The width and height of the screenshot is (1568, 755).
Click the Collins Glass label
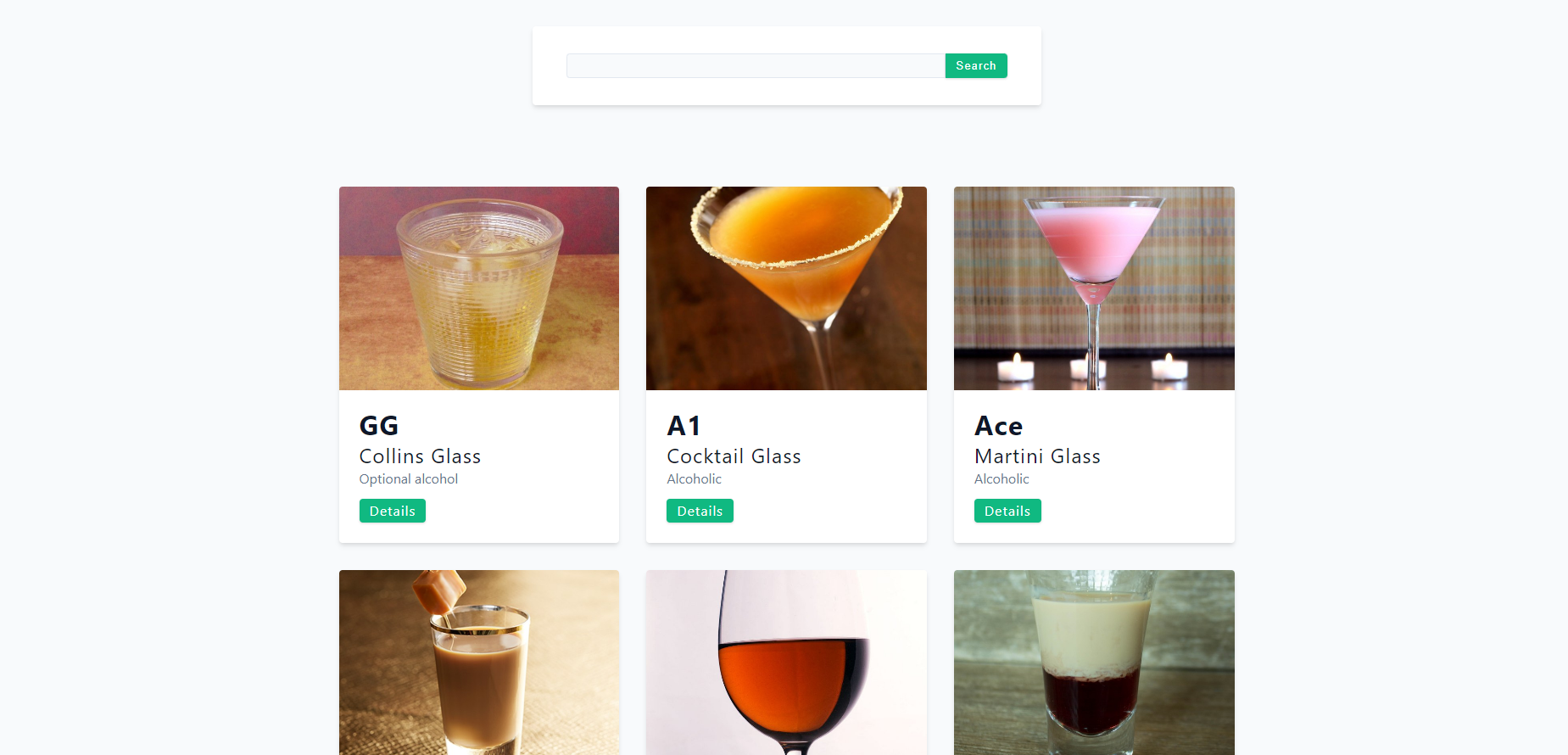pyautogui.click(x=420, y=456)
